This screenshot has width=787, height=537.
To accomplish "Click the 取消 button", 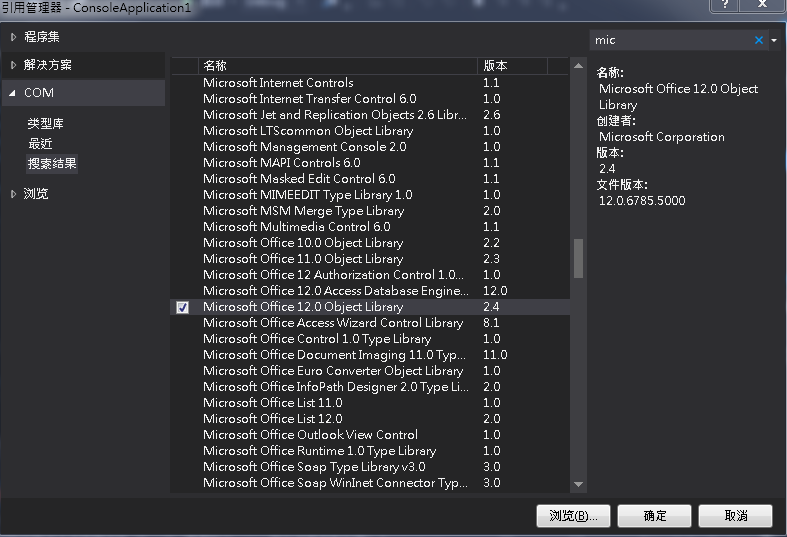I will tap(735, 516).
